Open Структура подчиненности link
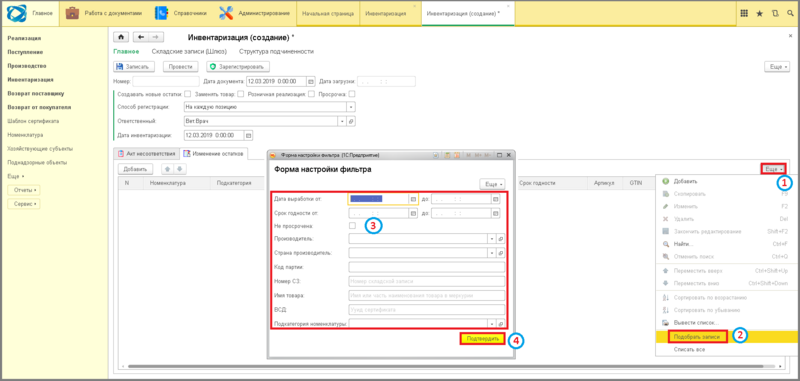Screen dimensions: 800x381 point(276,52)
